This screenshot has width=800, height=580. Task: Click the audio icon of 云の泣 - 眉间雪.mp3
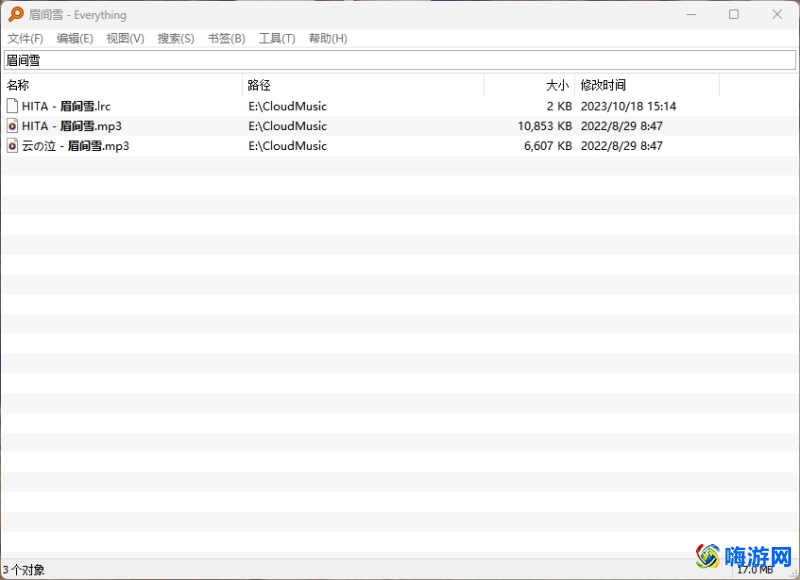click(12, 146)
